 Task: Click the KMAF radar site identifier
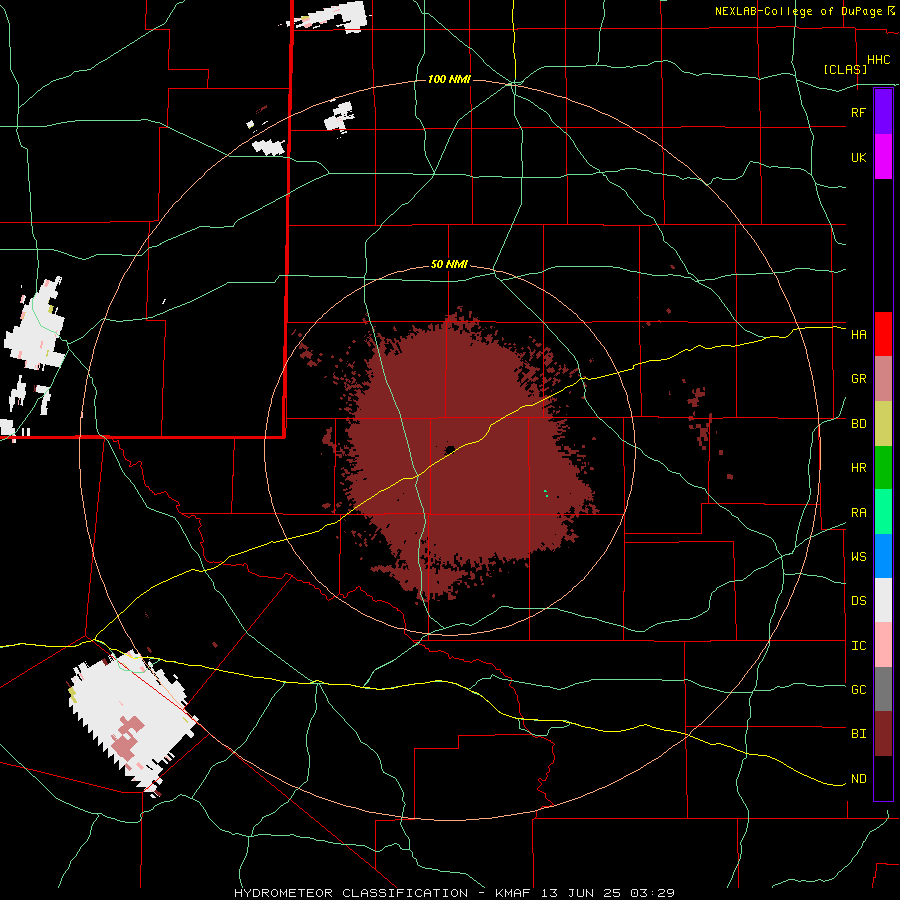tap(515, 893)
